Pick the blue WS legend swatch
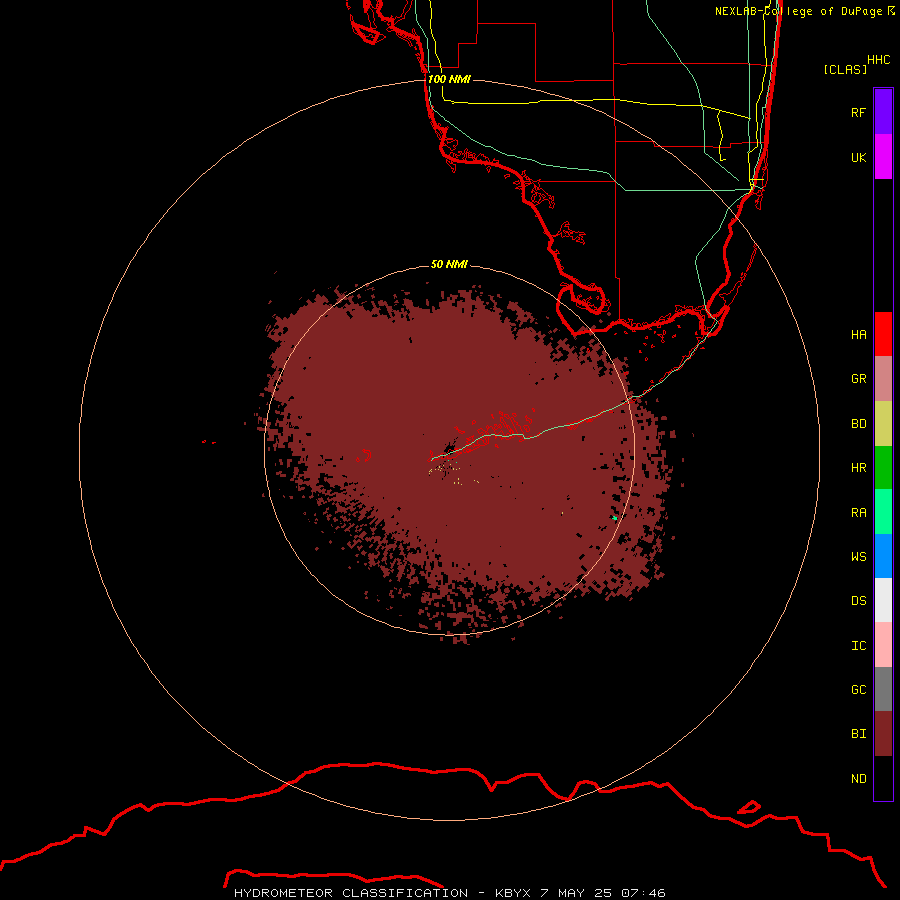The width and height of the screenshot is (900, 900). point(883,556)
